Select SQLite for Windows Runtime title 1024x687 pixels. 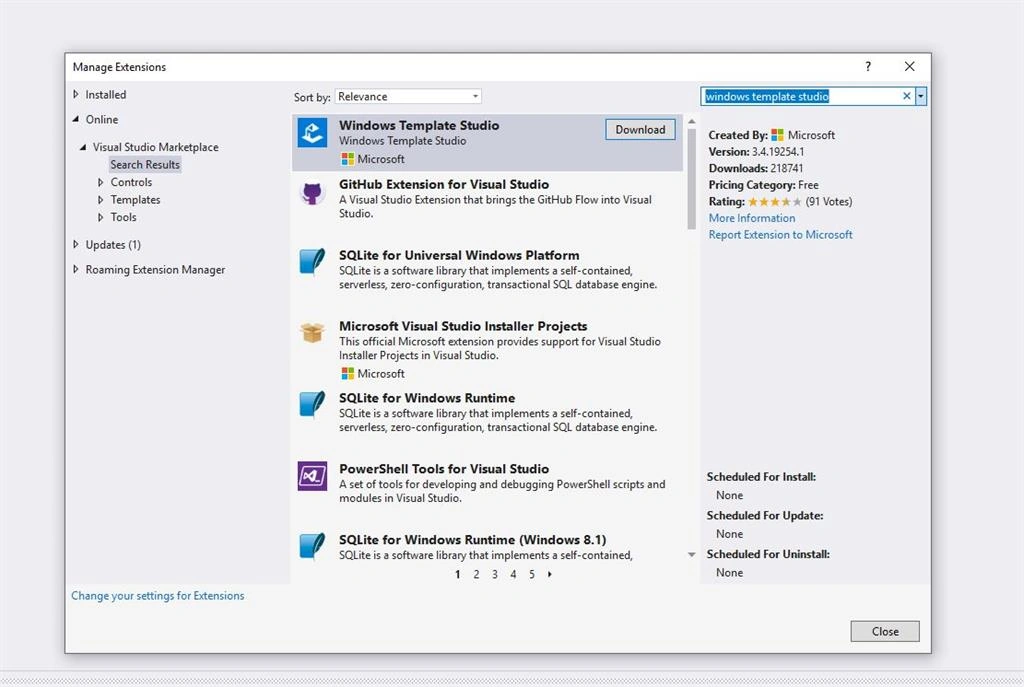[x=427, y=398]
